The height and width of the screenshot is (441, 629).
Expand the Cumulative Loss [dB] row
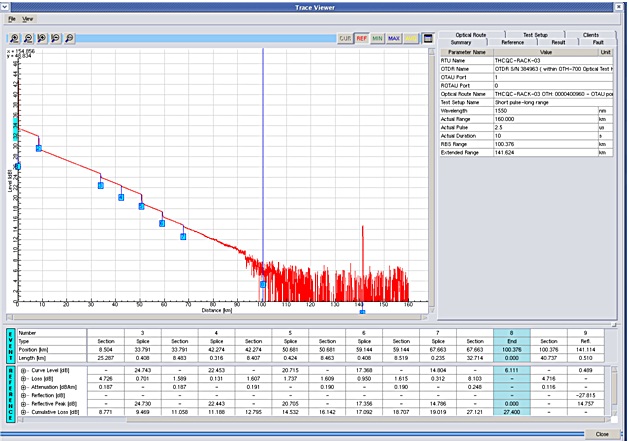coord(23,412)
